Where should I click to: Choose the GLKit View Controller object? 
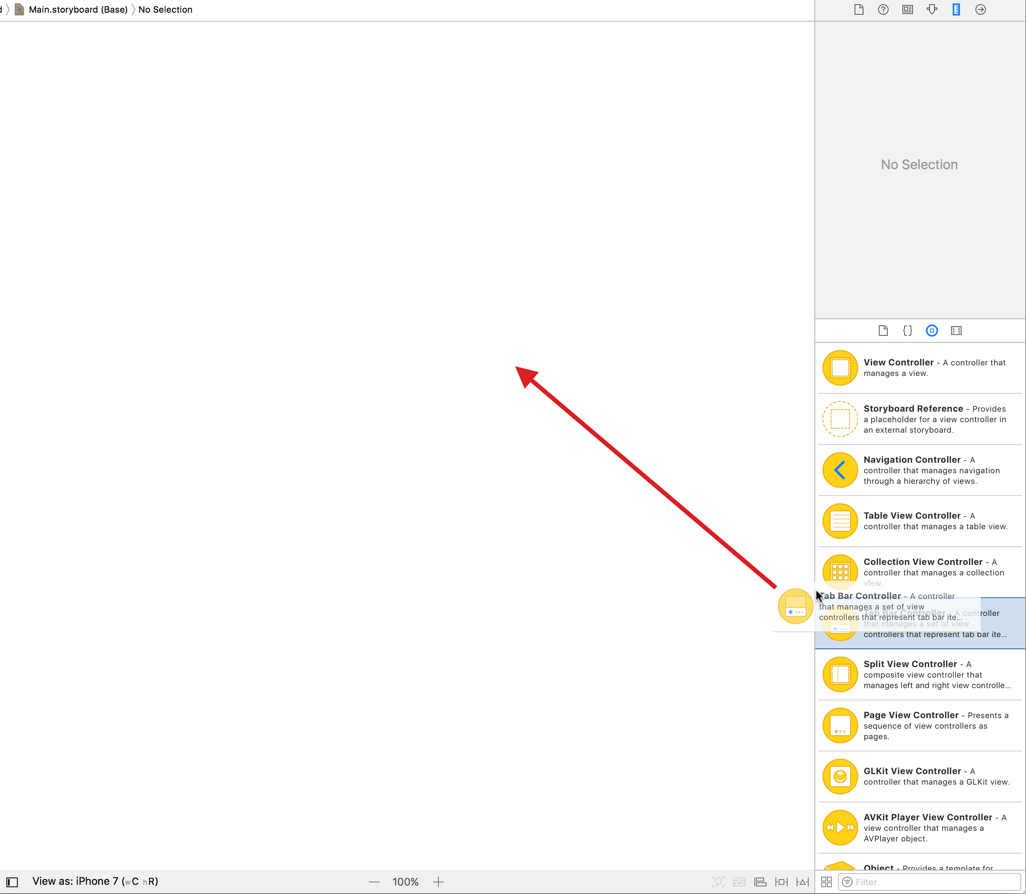tap(920, 776)
